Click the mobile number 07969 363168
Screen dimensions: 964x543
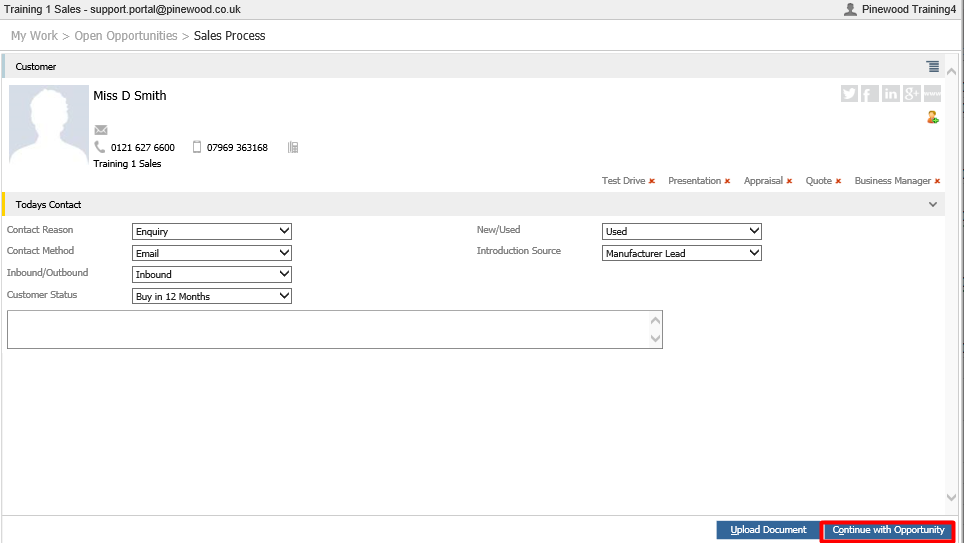coord(237,148)
